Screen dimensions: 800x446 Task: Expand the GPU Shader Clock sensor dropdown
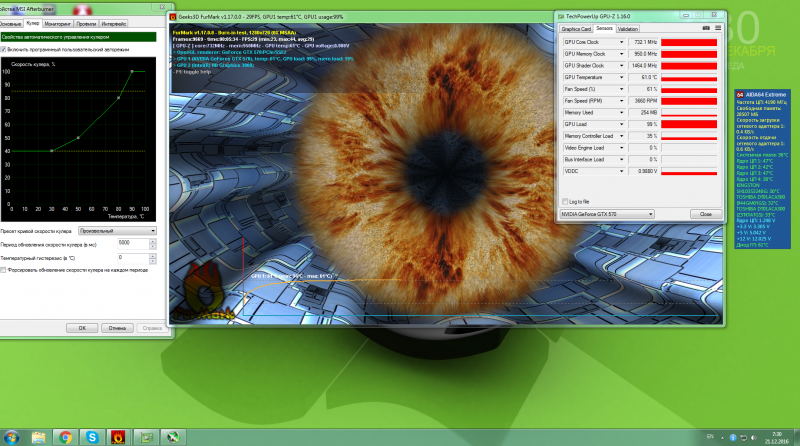click(621, 66)
